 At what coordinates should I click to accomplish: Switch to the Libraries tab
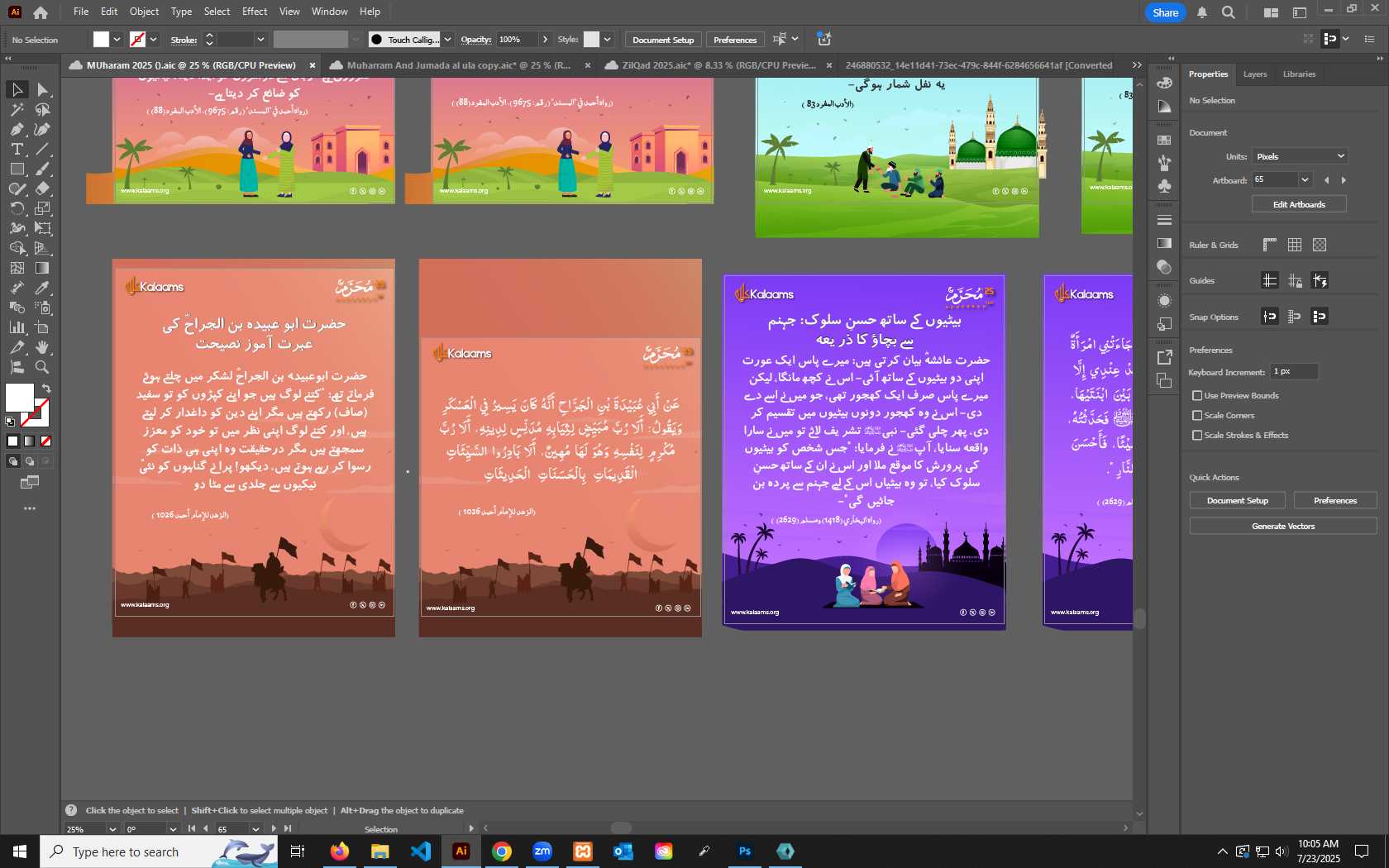[x=1299, y=74]
